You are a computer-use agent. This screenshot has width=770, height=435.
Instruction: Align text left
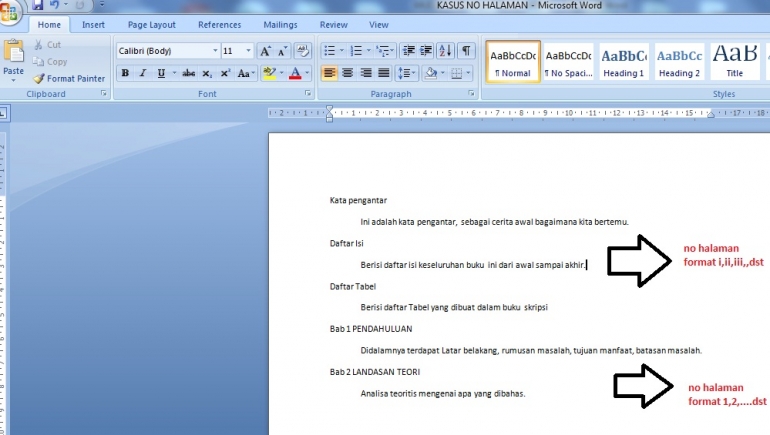[x=329, y=73]
